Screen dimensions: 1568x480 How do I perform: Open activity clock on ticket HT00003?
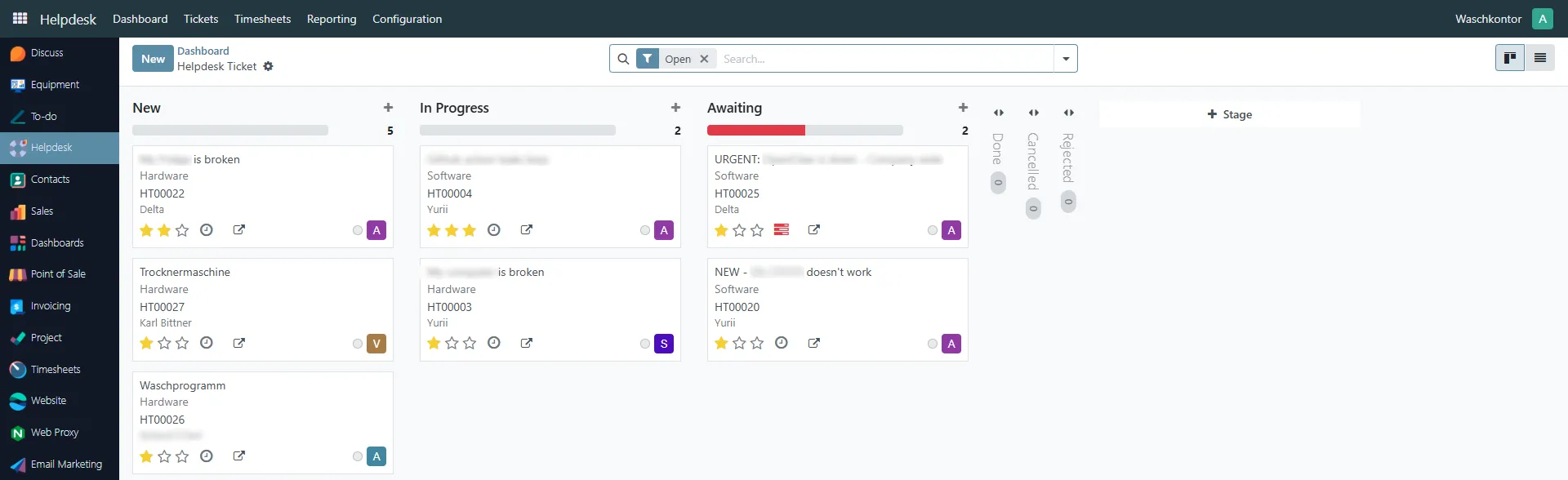point(494,343)
